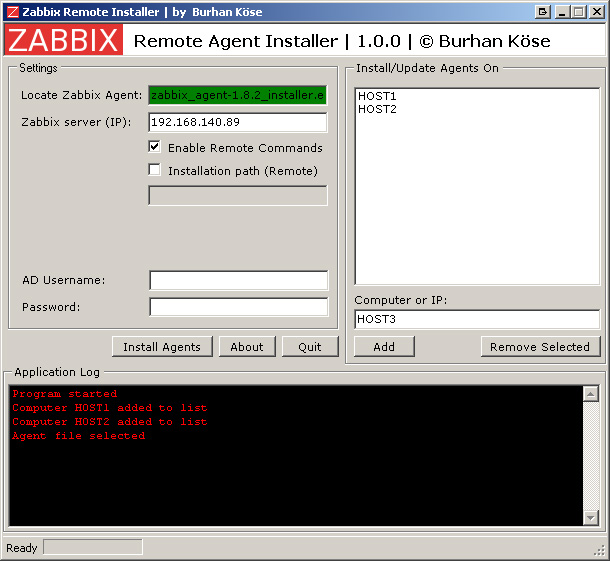
Task: Click the window resize grip in status bar
Action: 600,551
